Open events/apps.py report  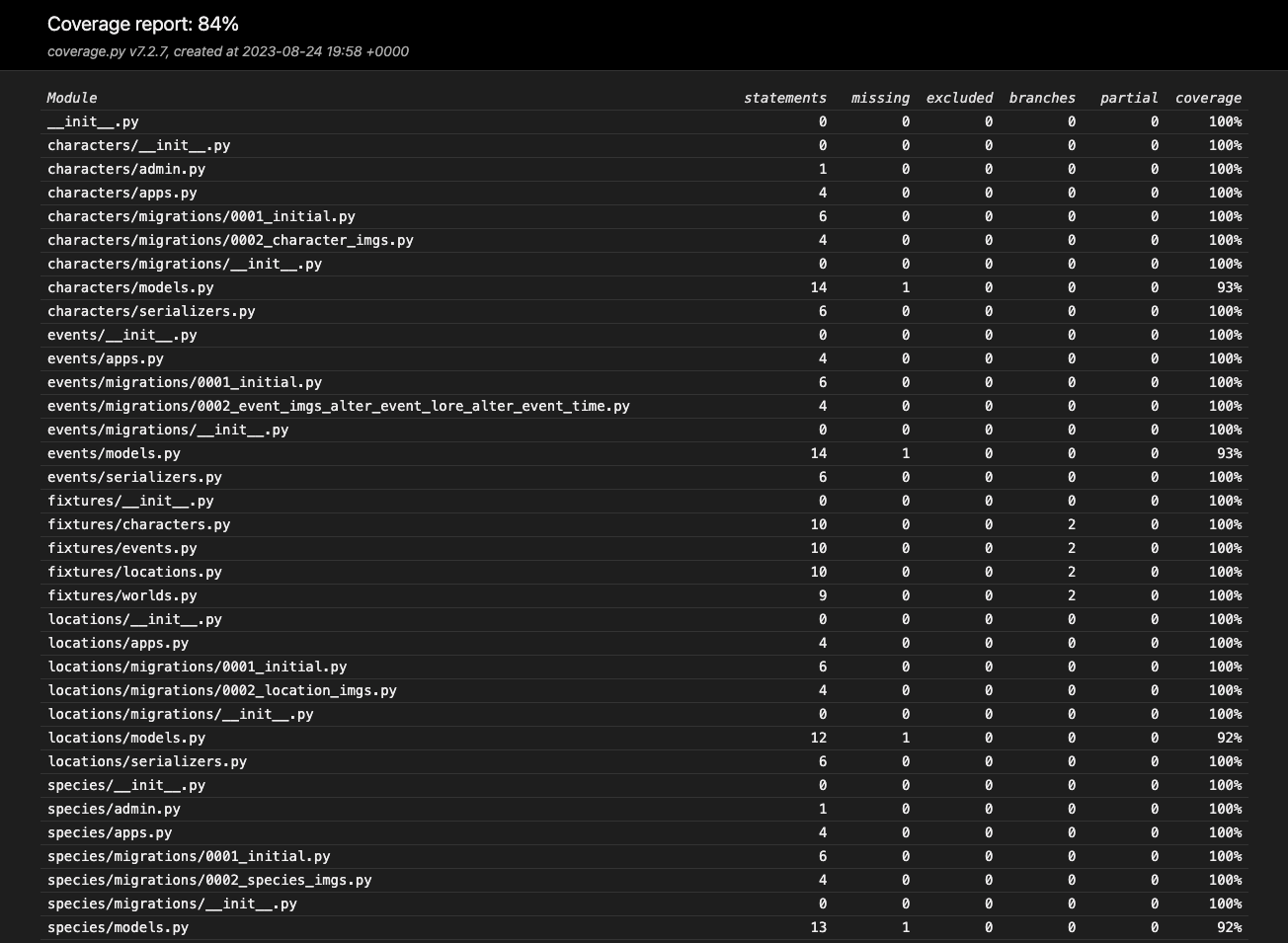click(x=106, y=358)
